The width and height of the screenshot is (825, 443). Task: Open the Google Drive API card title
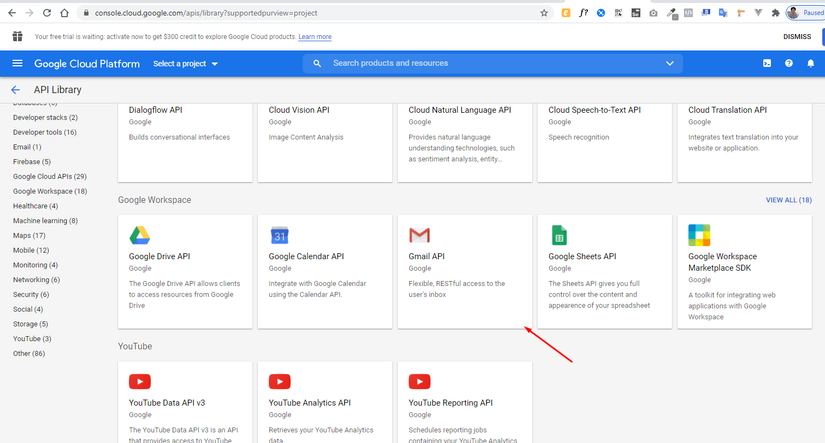(159, 256)
